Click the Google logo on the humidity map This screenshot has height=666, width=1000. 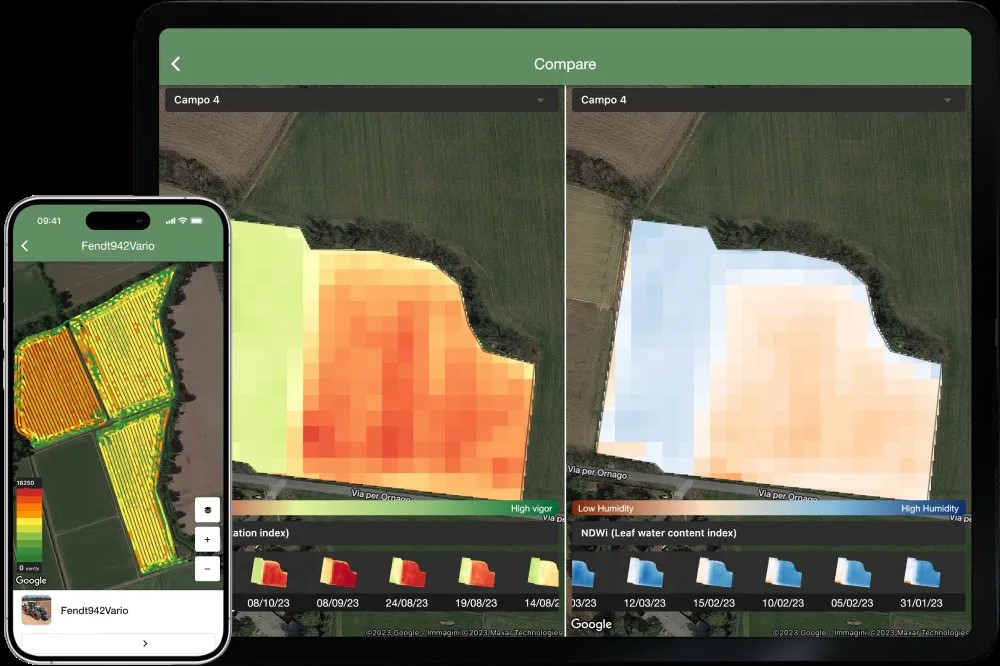pyautogui.click(x=591, y=624)
